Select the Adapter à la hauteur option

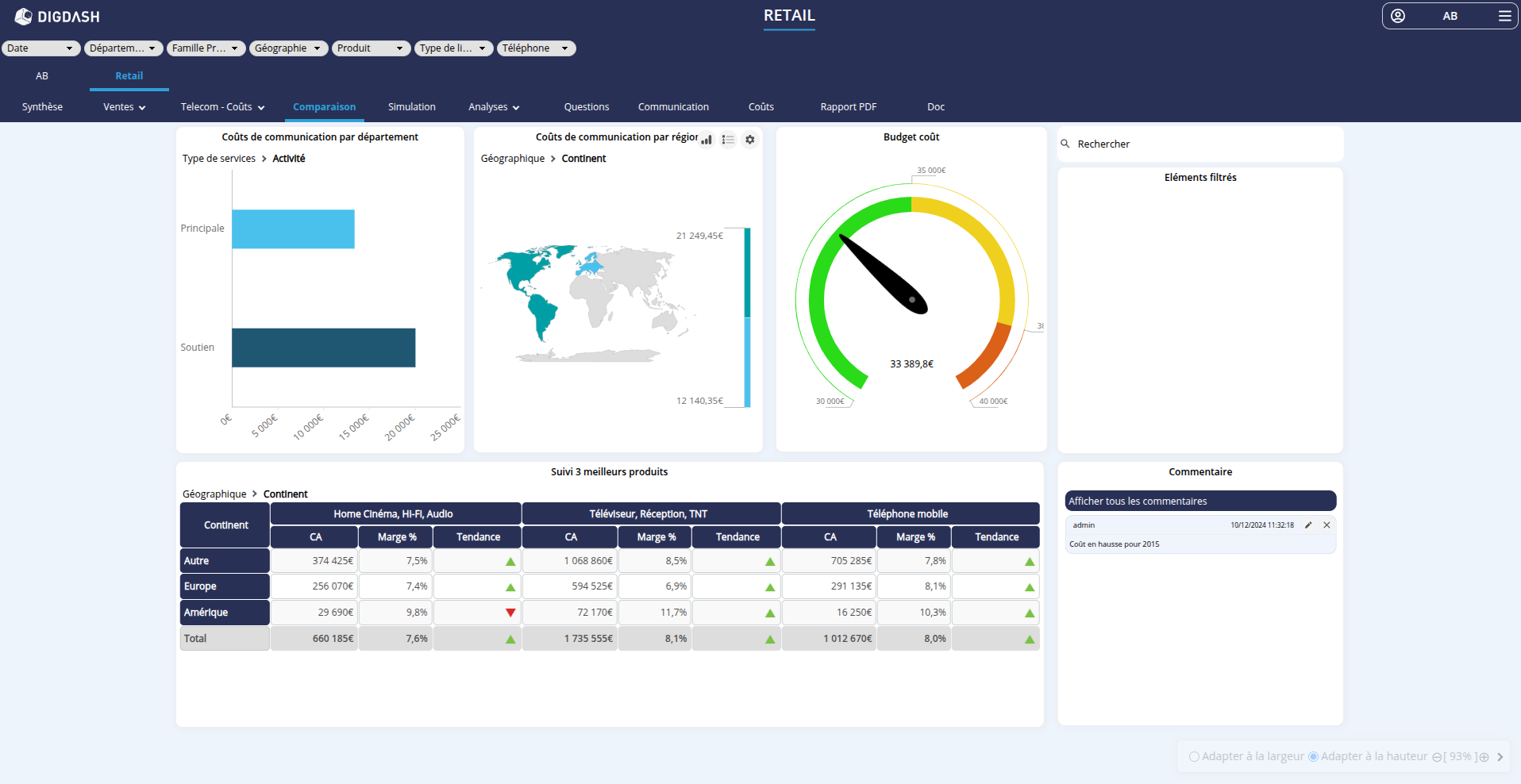click(1313, 757)
